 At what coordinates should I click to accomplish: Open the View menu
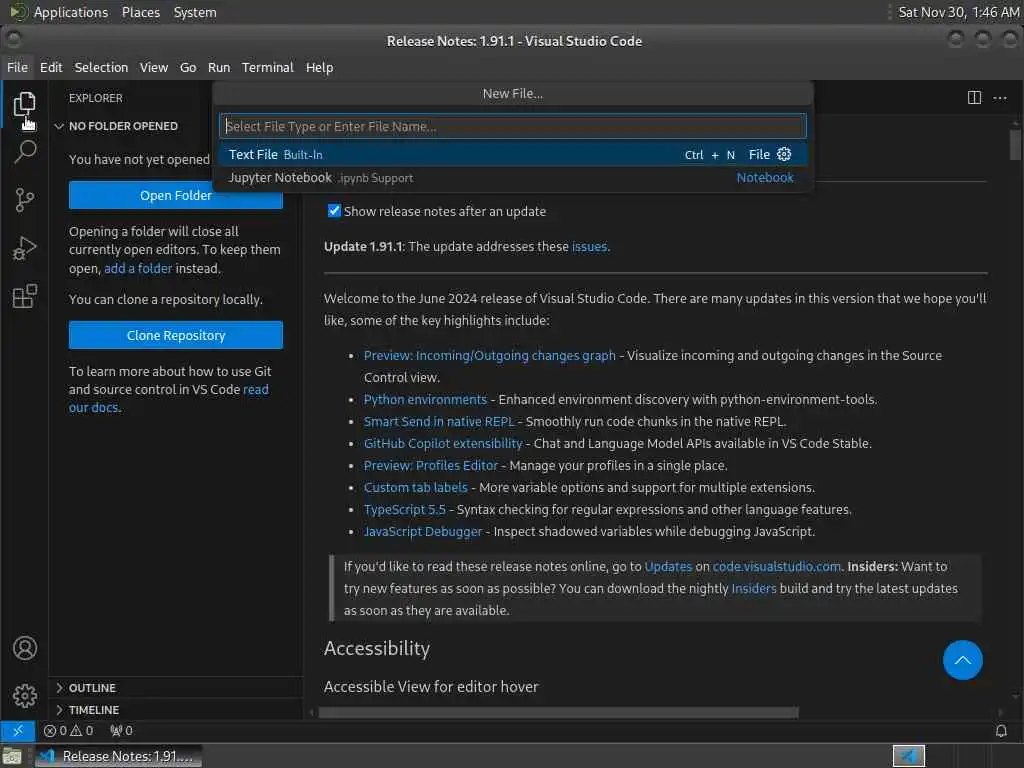tap(153, 67)
